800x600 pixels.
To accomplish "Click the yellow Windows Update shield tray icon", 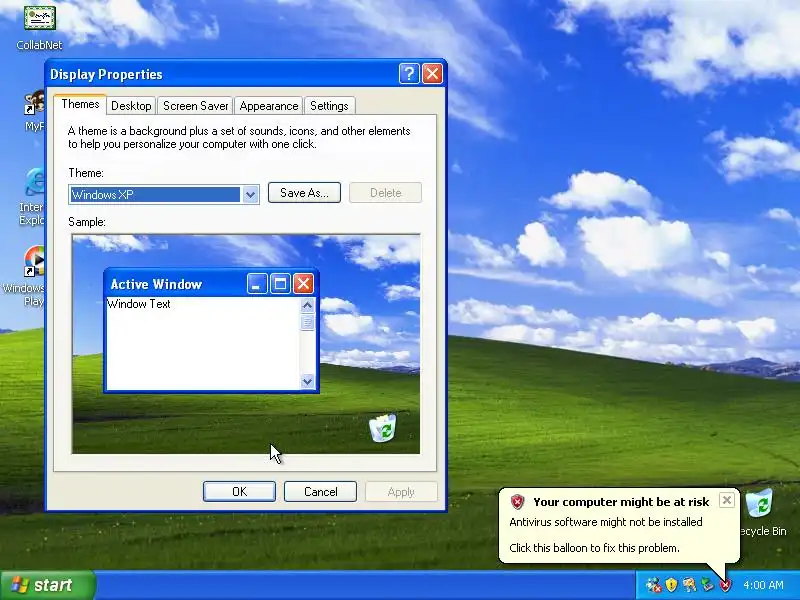I will (x=671, y=585).
